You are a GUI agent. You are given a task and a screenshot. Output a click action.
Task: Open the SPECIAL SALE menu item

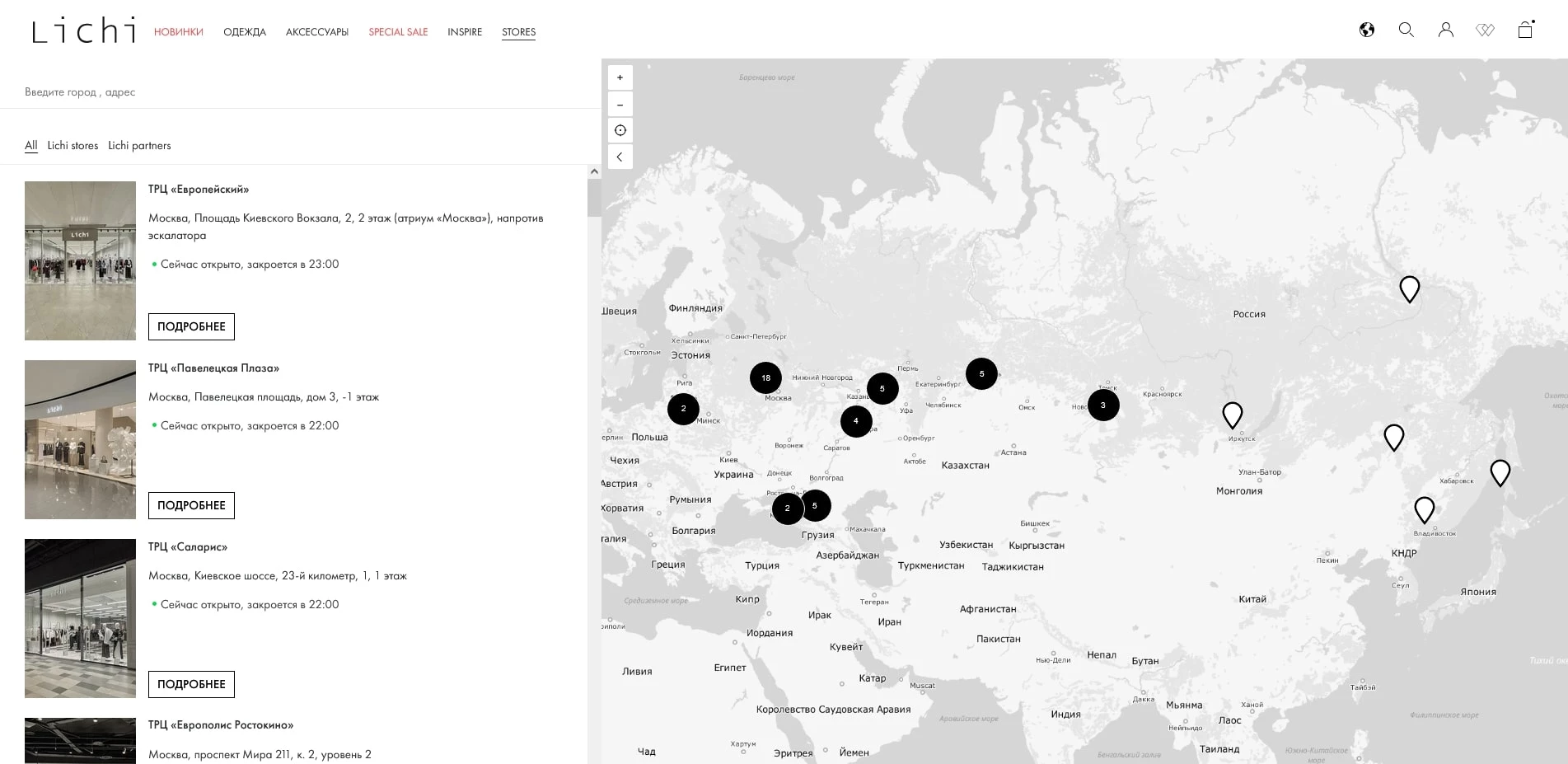398,32
